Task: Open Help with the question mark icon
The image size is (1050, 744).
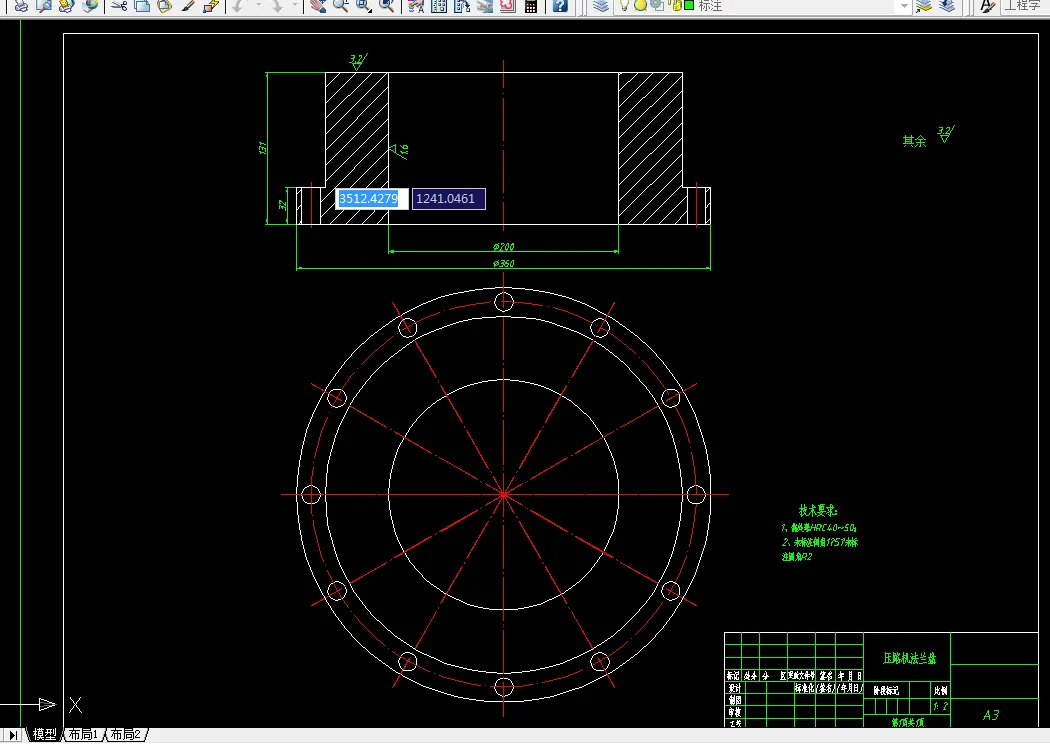Action: click(x=560, y=6)
